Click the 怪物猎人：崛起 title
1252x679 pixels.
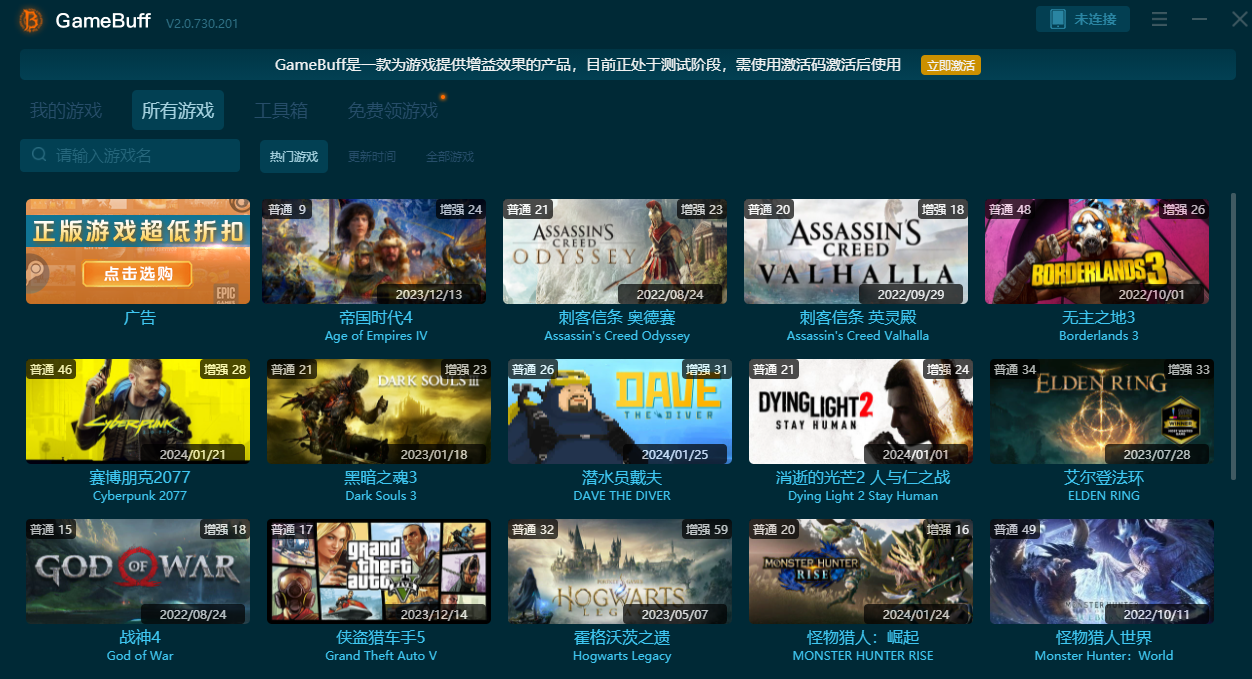pyautogui.click(x=863, y=637)
